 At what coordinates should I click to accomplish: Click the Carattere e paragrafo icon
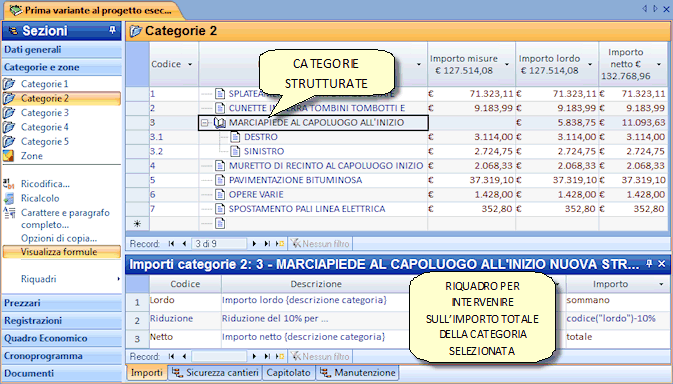(9, 212)
